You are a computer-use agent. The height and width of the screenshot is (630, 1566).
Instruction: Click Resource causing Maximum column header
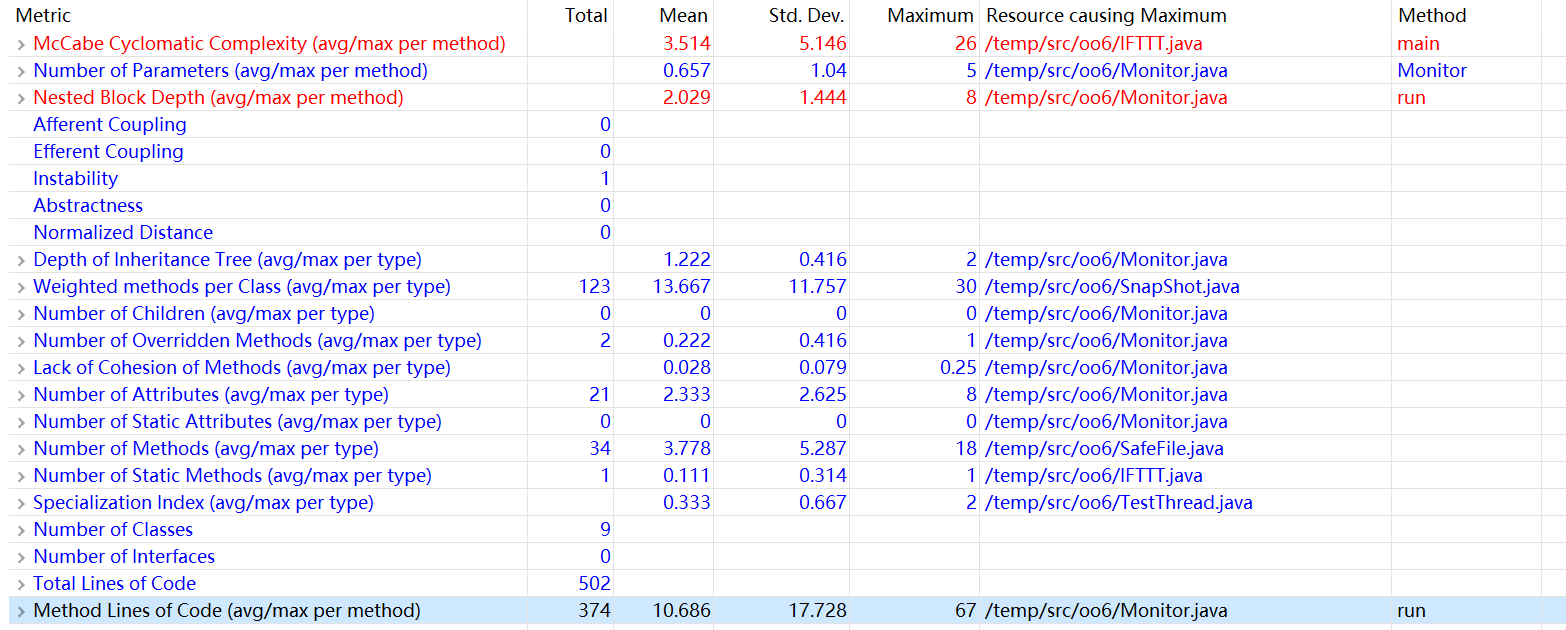coord(1105,16)
